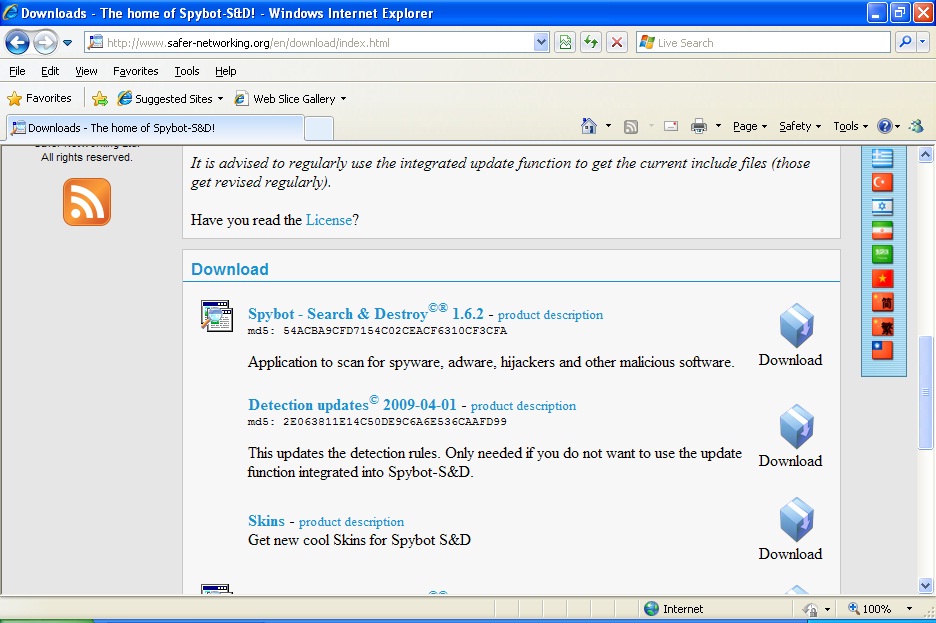Image resolution: width=936 pixels, height=623 pixels.
Task: Open a new blank tab
Action: click(x=319, y=128)
